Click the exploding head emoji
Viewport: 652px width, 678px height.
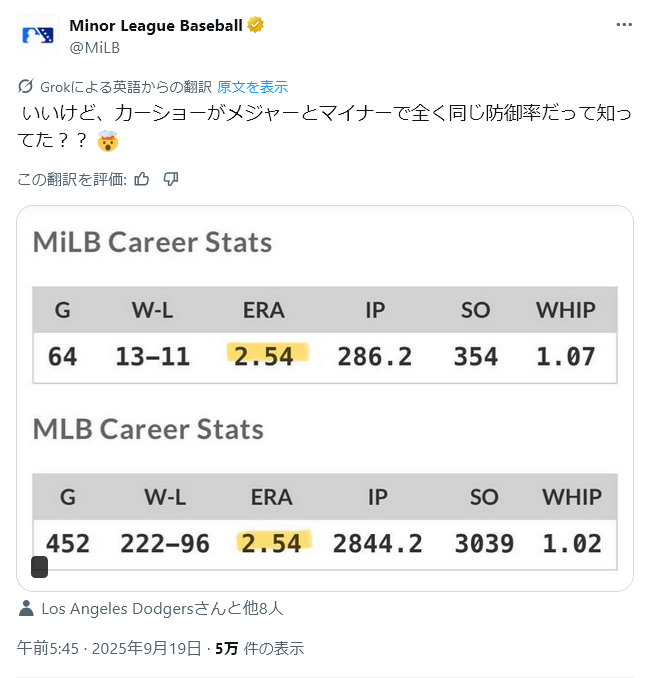click(108, 141)
